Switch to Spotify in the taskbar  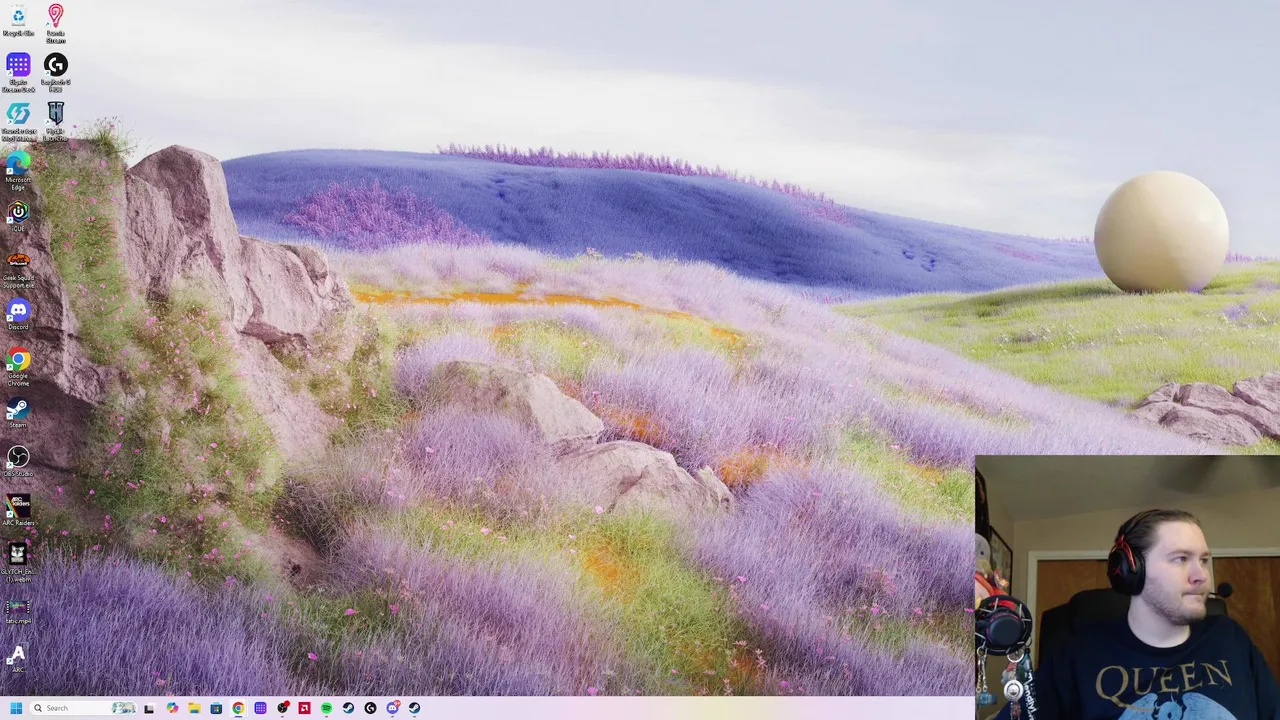(326, 708)
